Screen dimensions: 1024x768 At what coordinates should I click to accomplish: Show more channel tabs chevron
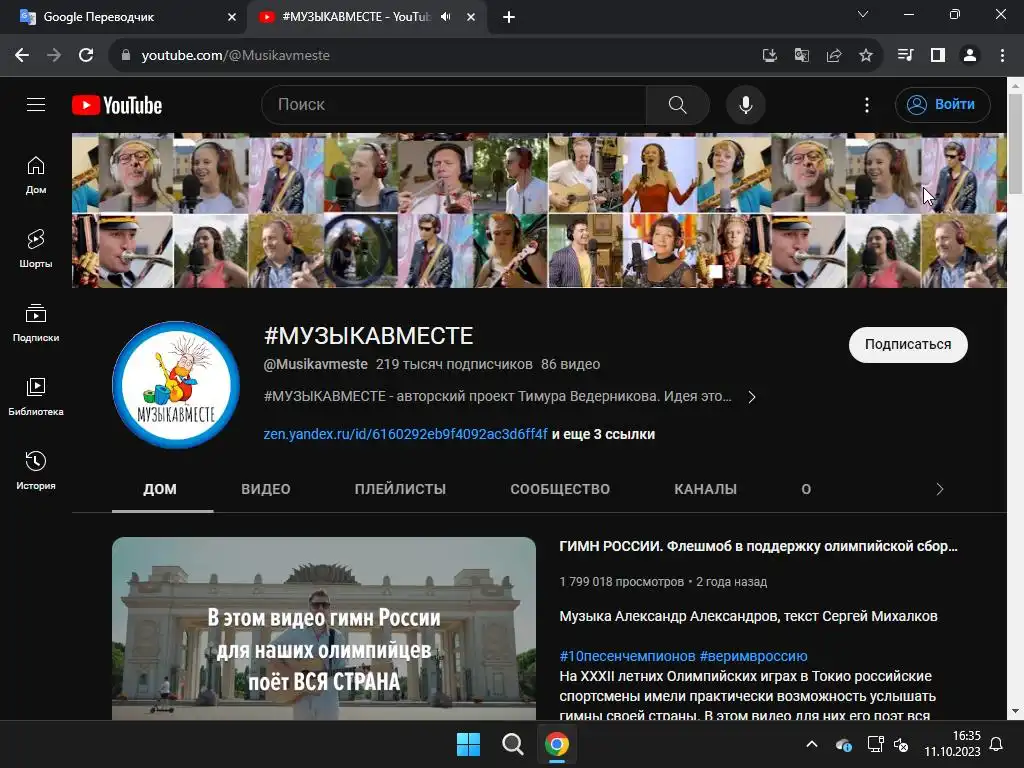pos(939,489)
